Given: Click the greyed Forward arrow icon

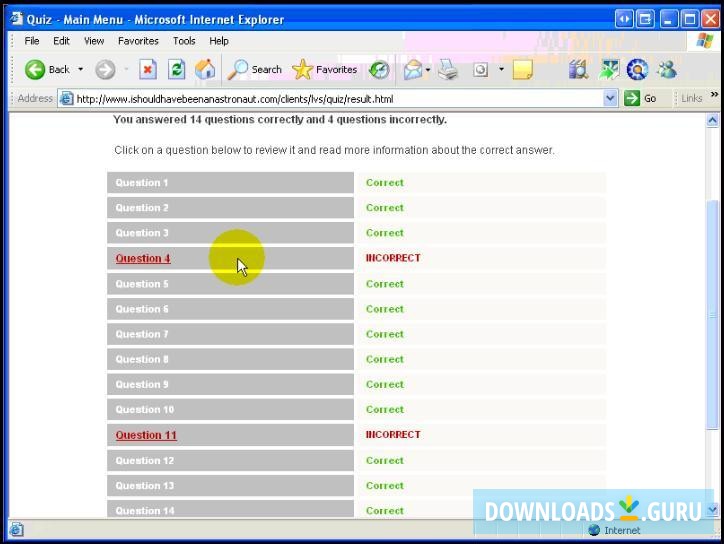Looking at the screenshot, I should click(105, 70).
